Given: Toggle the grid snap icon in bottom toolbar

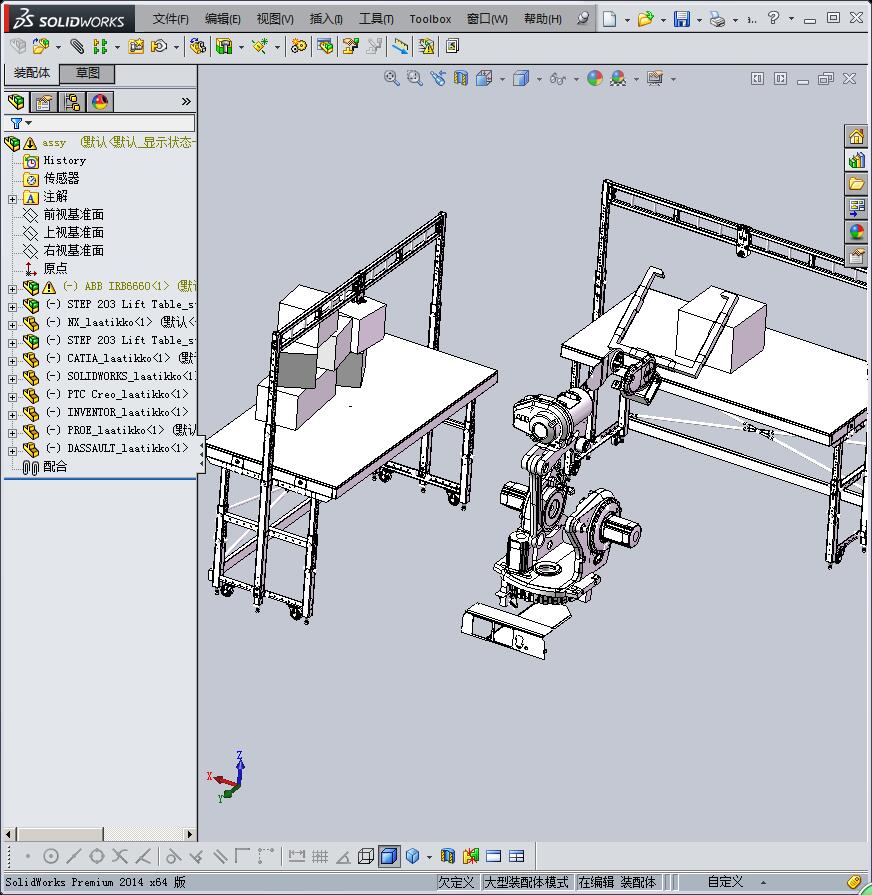Looking at the screenshot, I should 320,856.
